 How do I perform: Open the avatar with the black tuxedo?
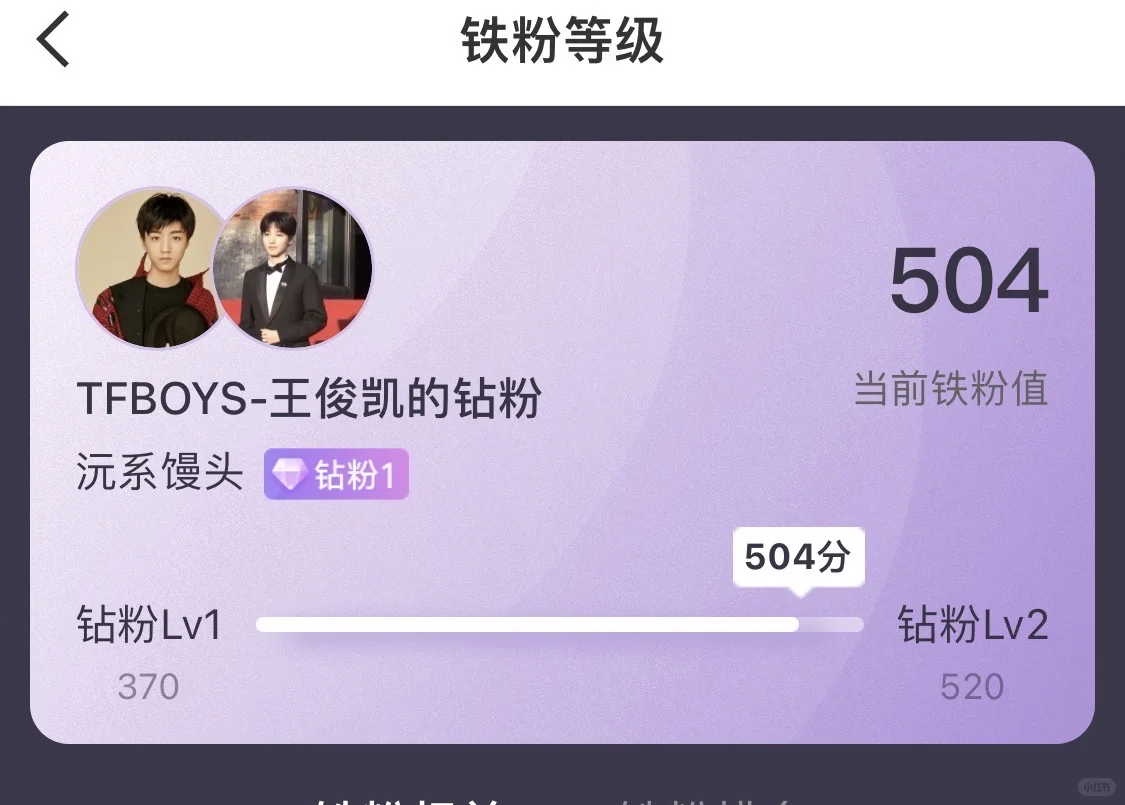(293, 268)
